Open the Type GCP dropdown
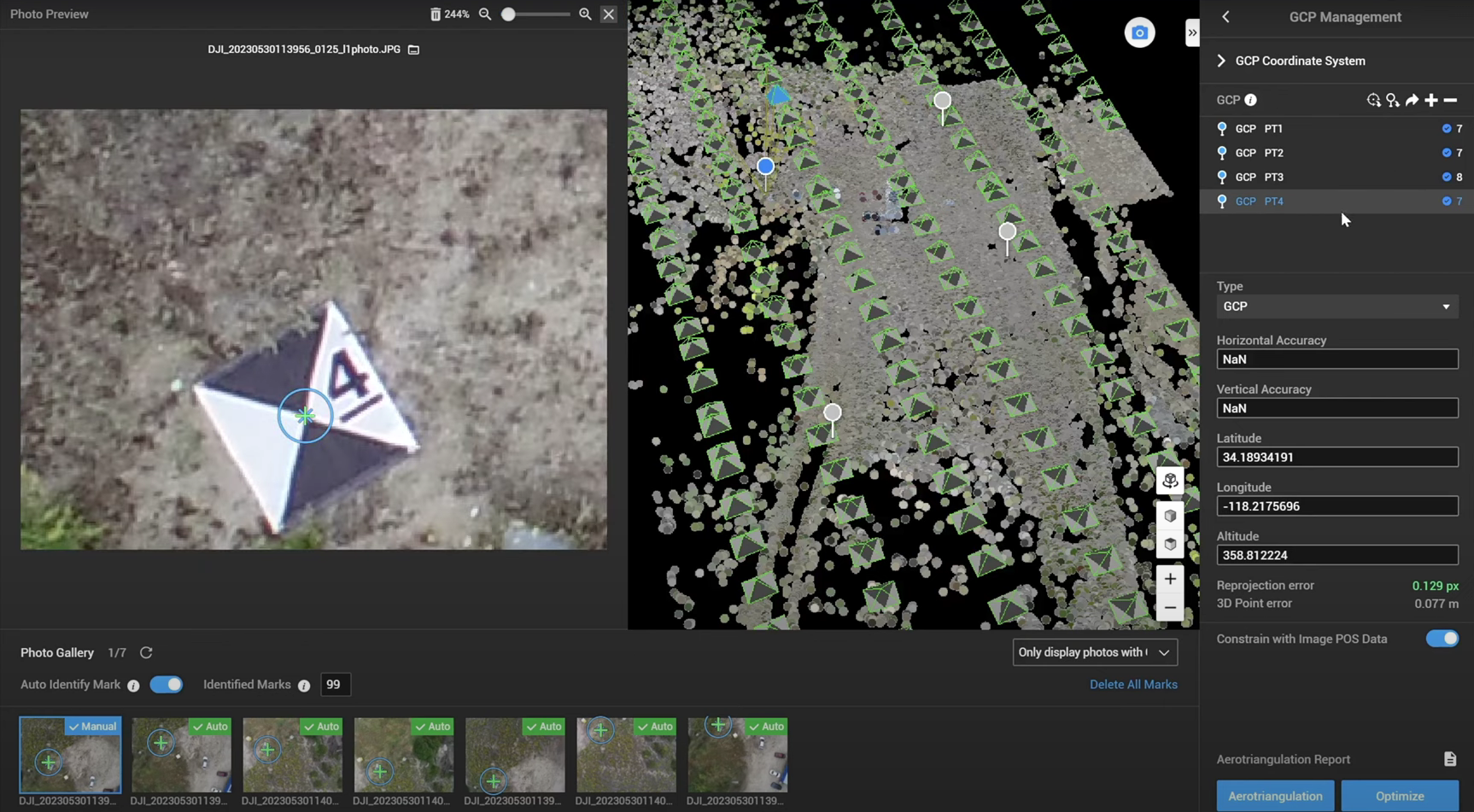Image resolution: width=1474 pixels, height=812 pixels. (x=1337, y=307)
